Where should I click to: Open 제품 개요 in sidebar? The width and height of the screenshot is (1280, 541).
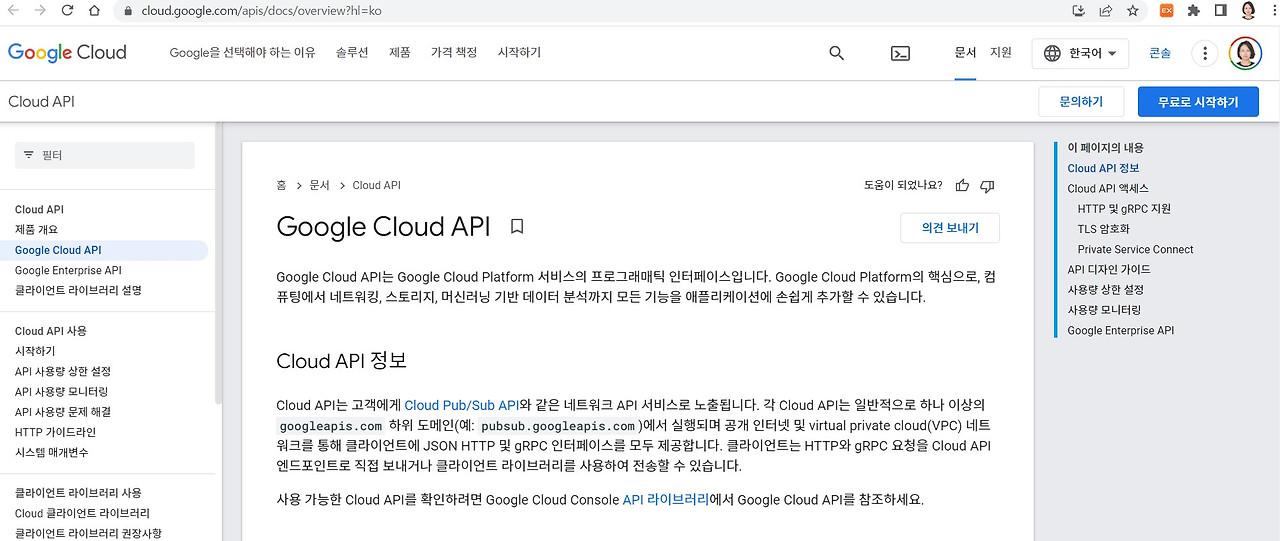click(x=36, y=230)
